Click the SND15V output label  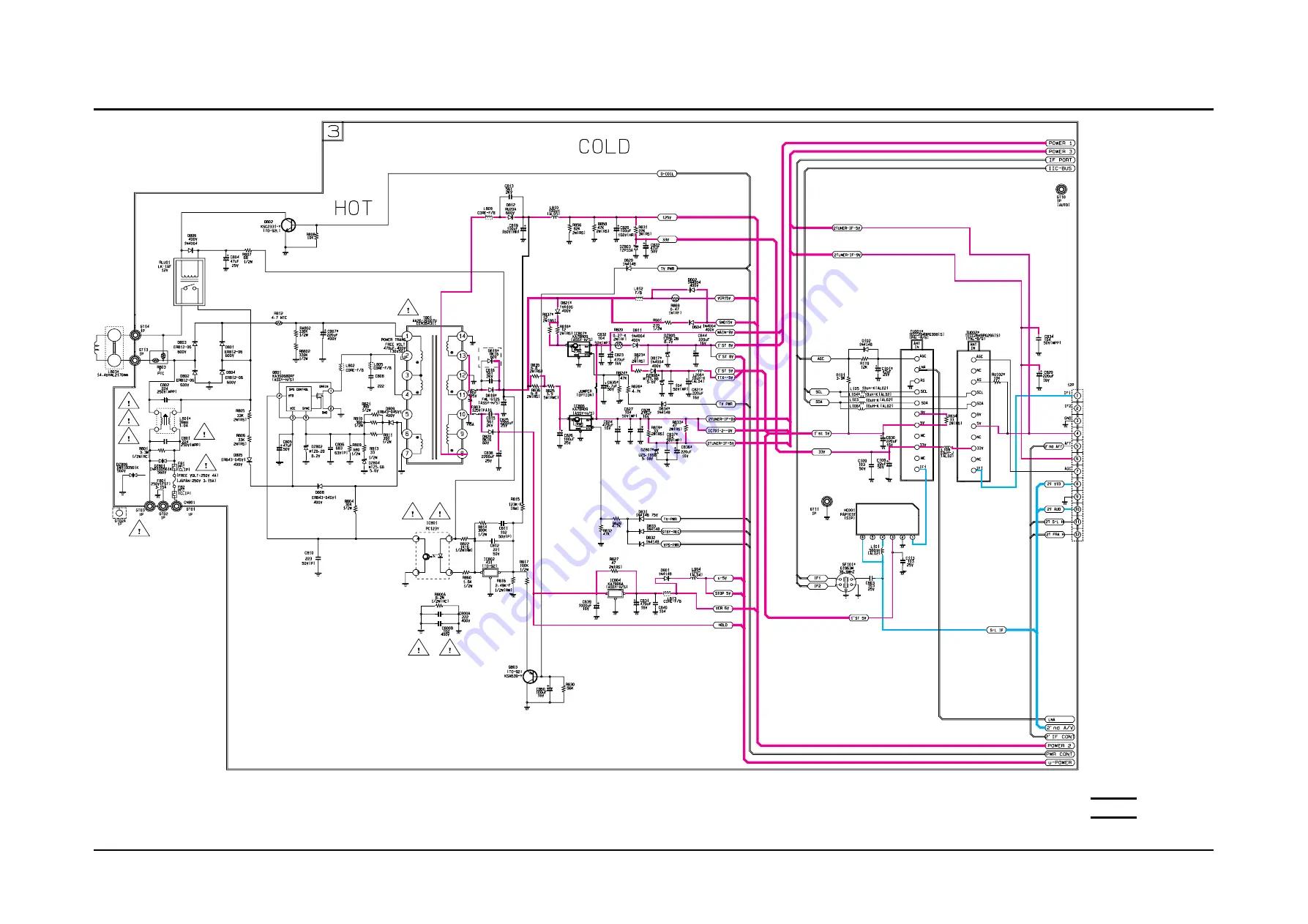point(725,322)
